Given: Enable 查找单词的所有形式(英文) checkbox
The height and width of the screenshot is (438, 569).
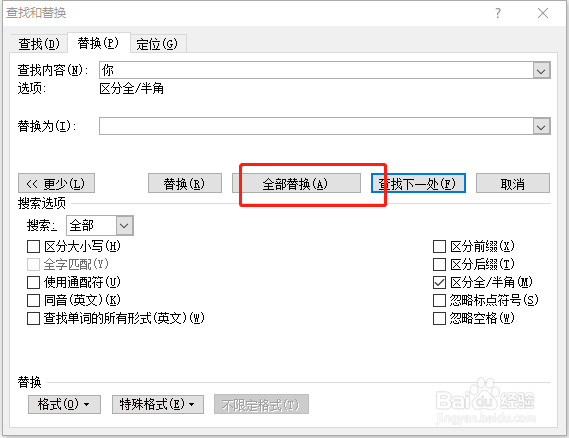Looking at the screenshot, I should point(33,318).
